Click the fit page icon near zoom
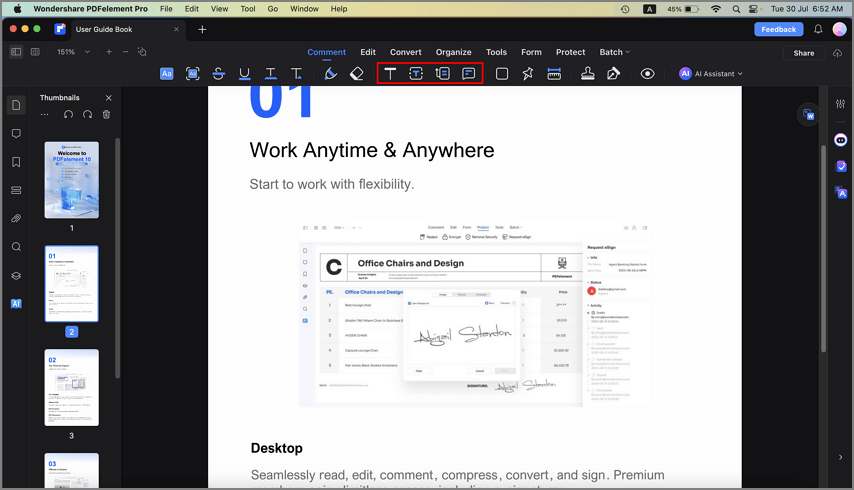The width and height of the screenshot is (854, 490). coord(142,52)
